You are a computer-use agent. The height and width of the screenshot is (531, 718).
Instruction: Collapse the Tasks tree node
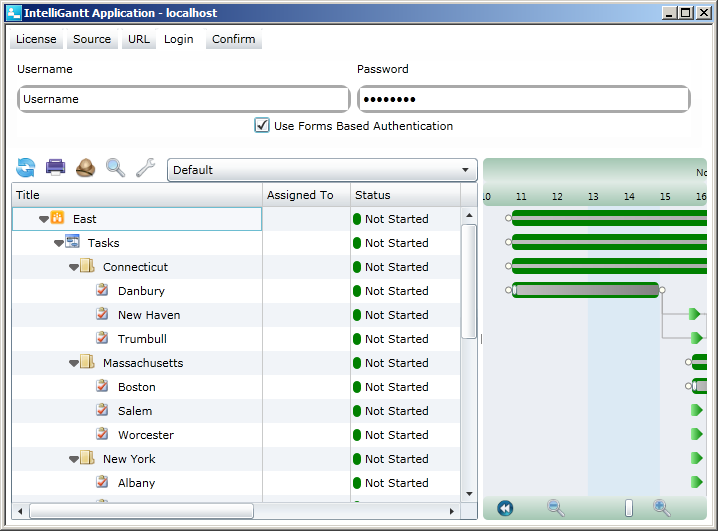point(59,243)
